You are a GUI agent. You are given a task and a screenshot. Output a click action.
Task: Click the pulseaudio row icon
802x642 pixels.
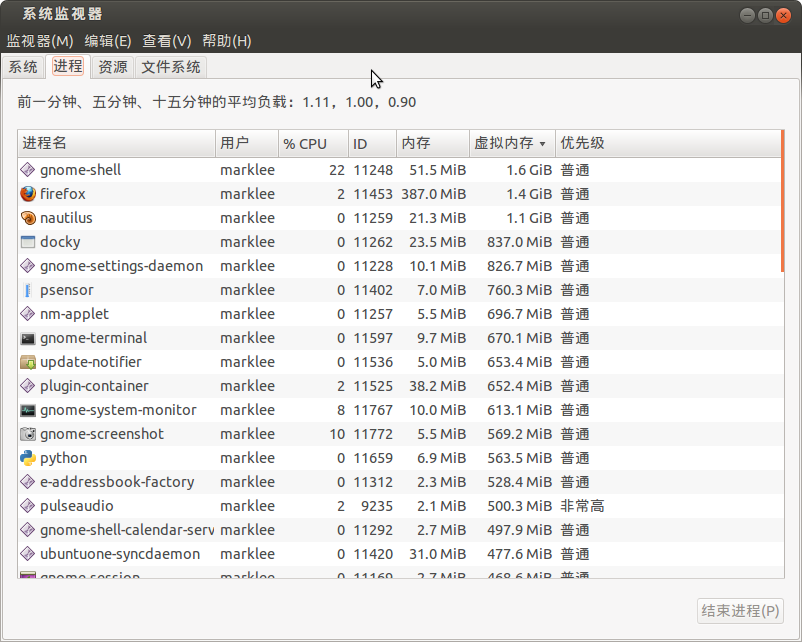click(28, 506)
